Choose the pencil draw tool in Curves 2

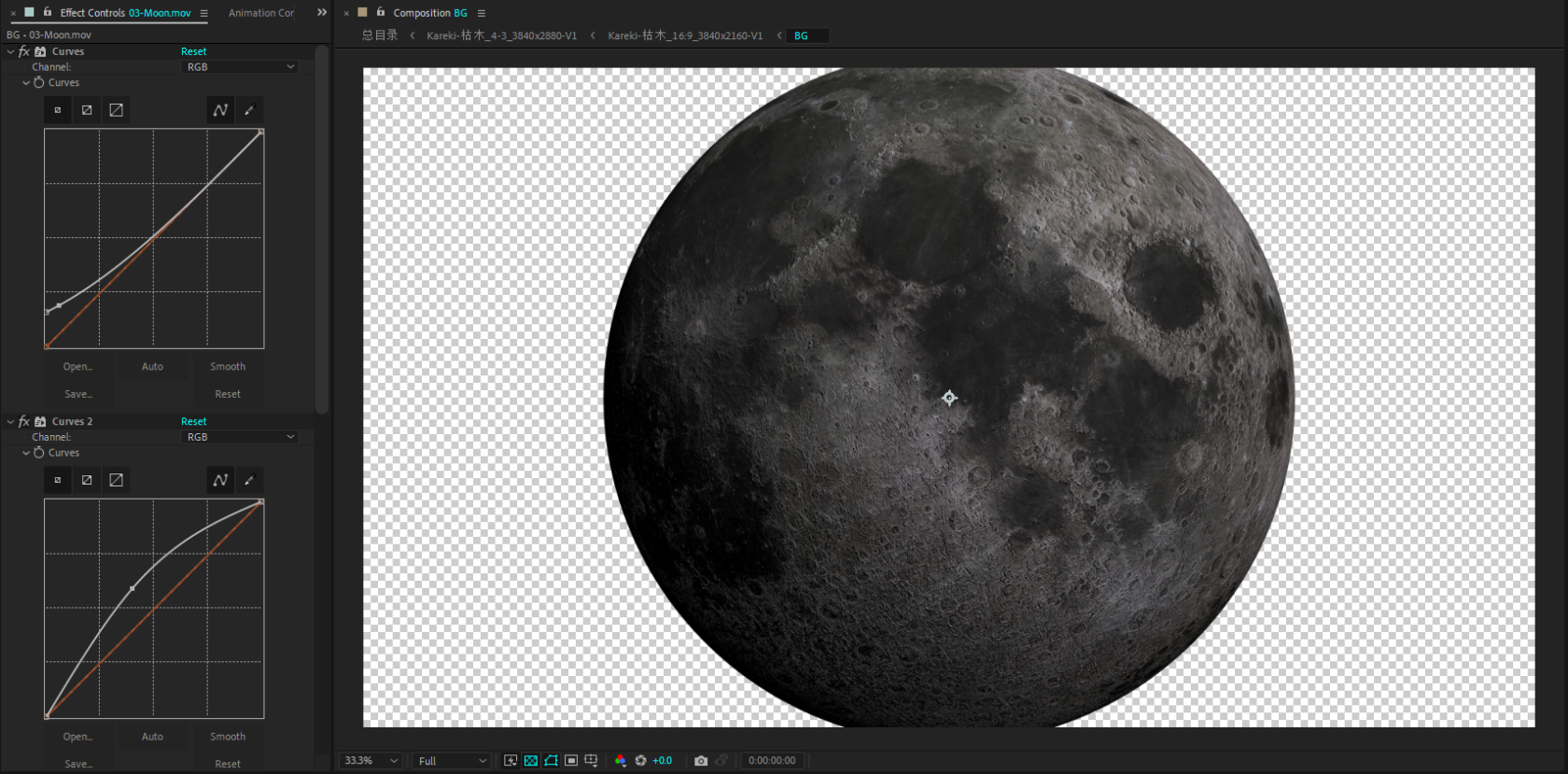(249, 480)
